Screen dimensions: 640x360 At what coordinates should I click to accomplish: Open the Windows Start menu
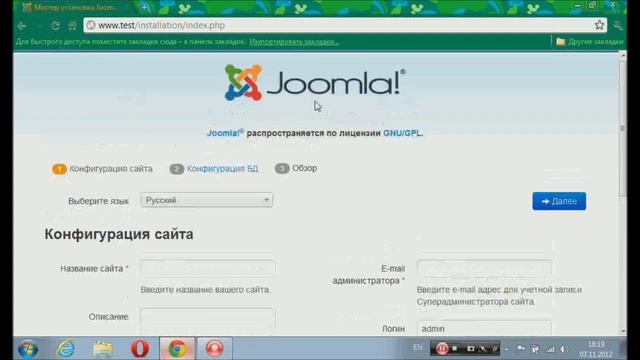click(28, 349)
